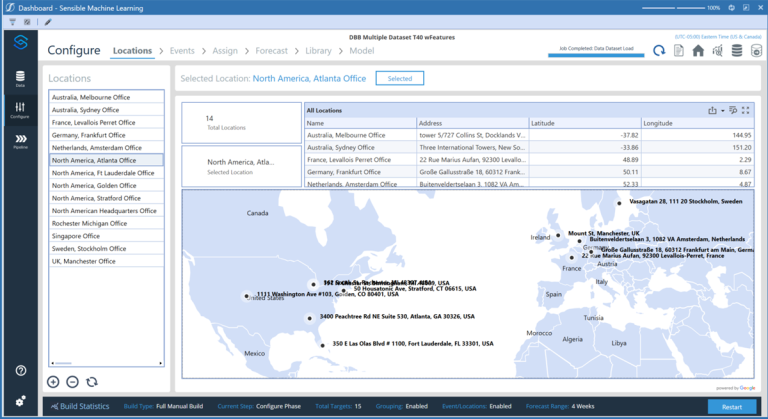Select Australia, Sydney Office in list
Image resolution: width=768 pixels, height=419 pixels.
[106, 110]
